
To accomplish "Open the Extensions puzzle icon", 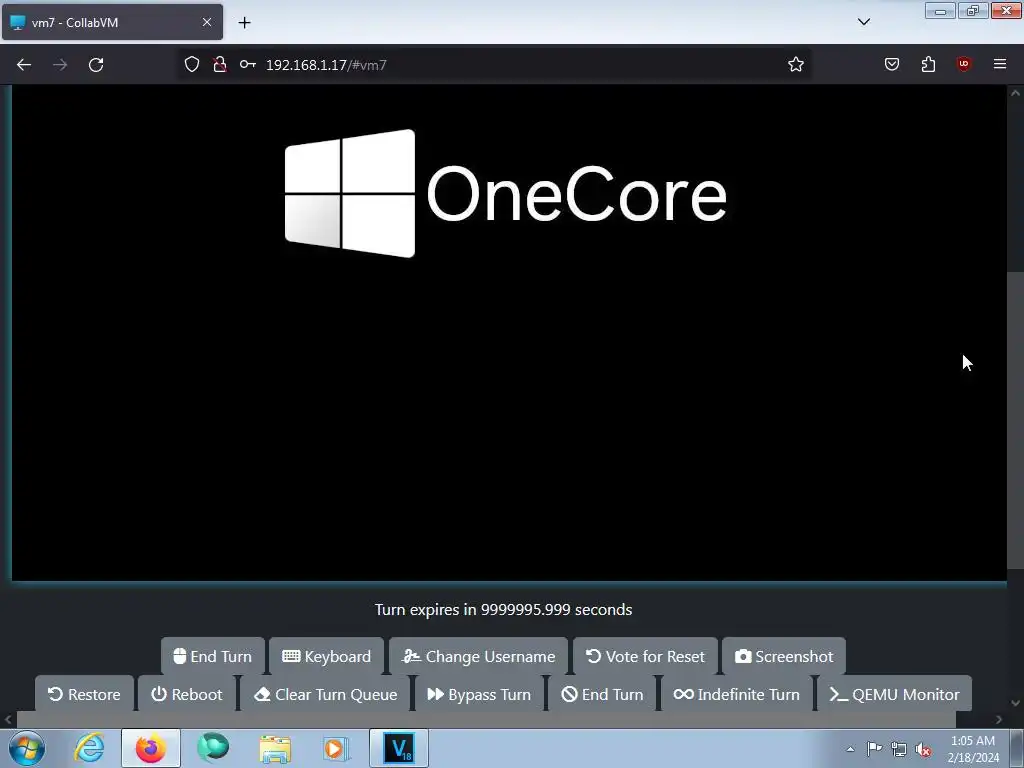I will point(928,64).
